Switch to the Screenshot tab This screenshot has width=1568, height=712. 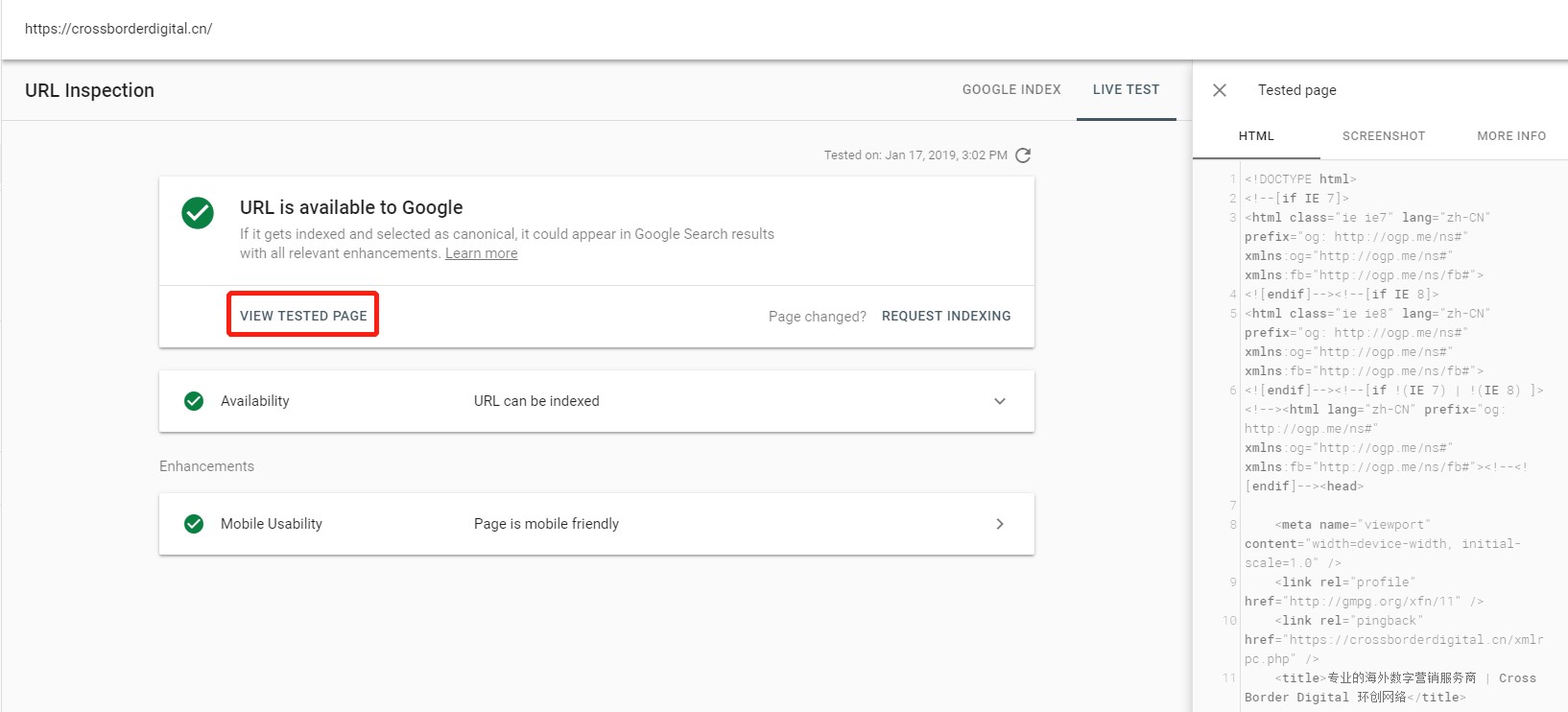point(1383,136)
